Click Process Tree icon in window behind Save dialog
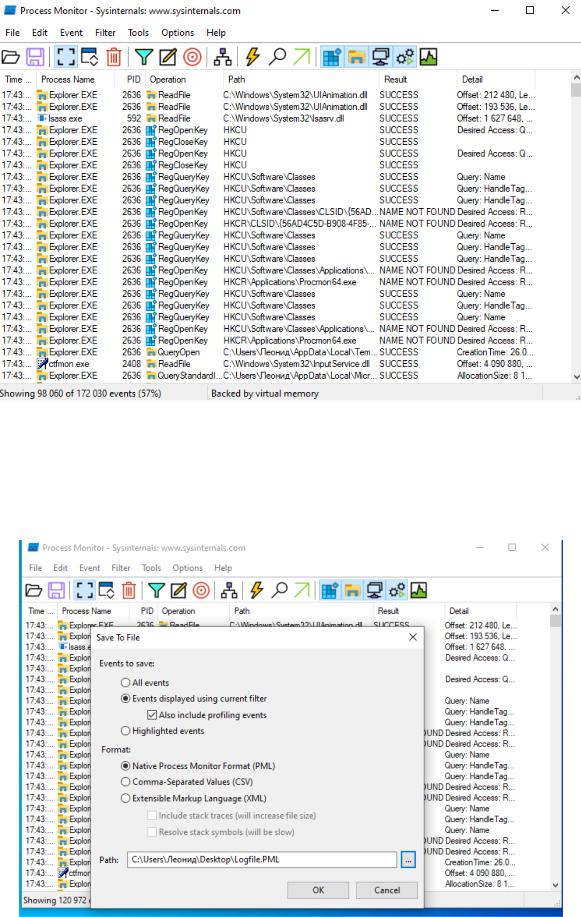 point(229,590)
